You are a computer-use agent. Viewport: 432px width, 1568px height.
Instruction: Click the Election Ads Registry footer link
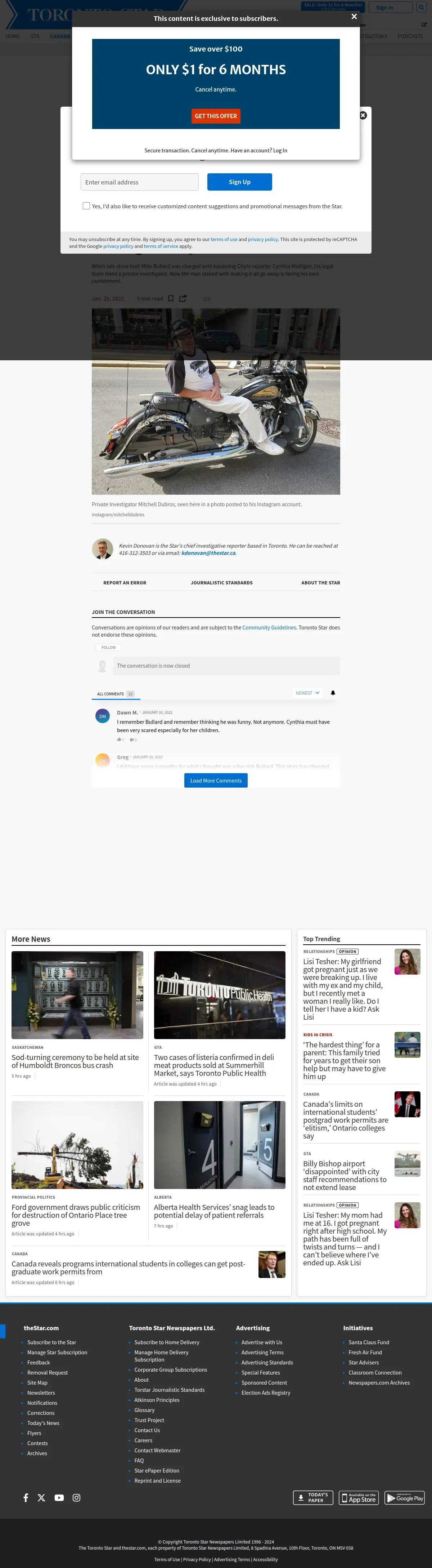[x=266, y=1392]
